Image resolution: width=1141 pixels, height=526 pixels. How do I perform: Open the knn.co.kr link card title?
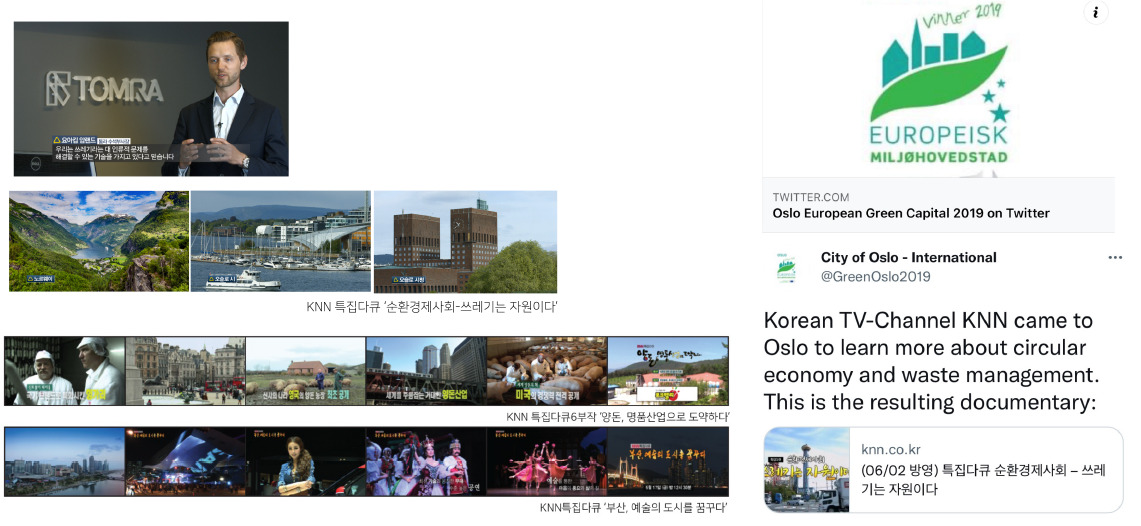point(982,479)
